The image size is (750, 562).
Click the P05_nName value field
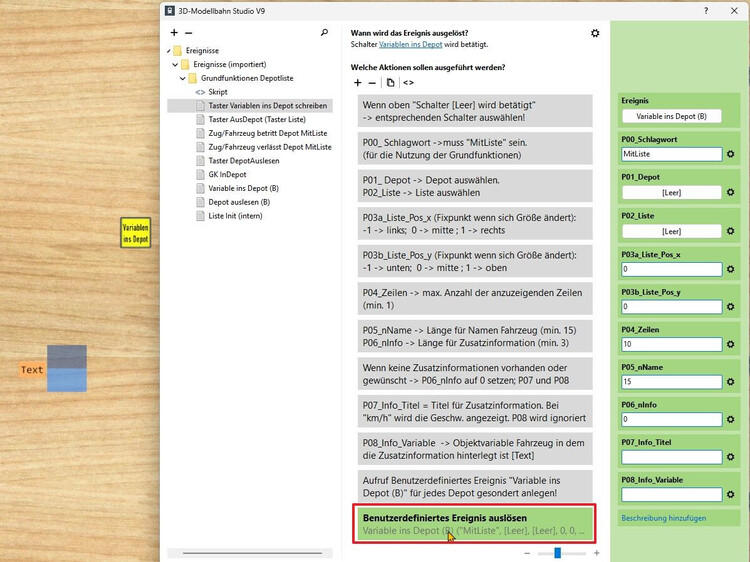click(x=672, y=382)
